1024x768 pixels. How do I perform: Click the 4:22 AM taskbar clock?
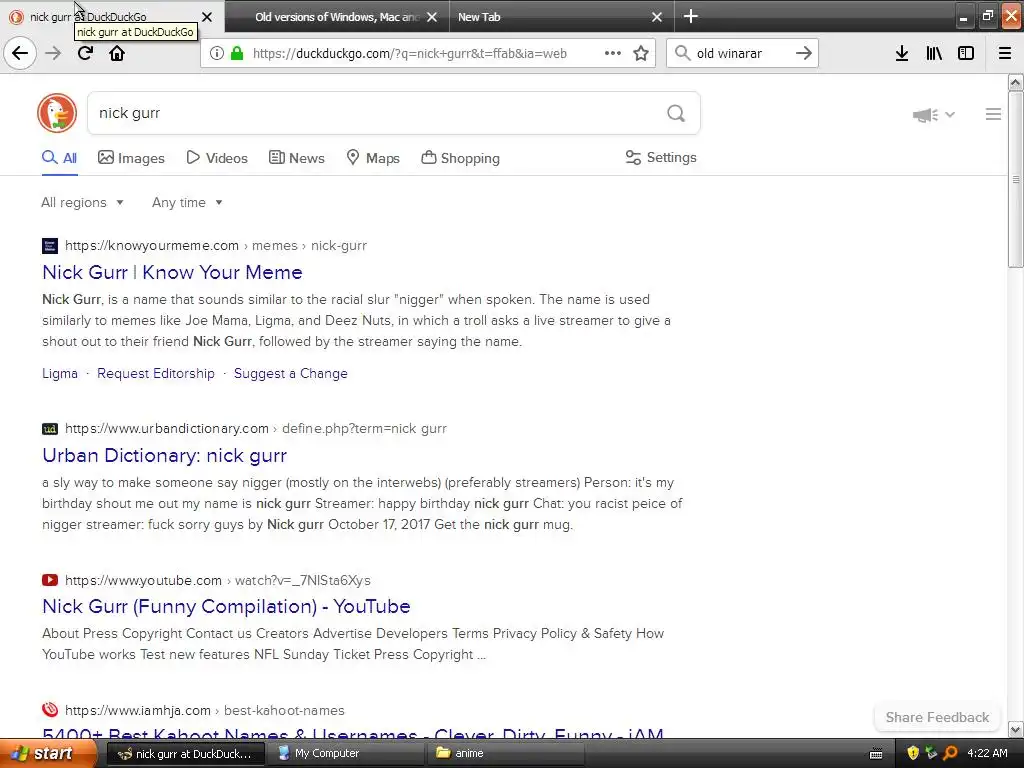[987, 753]
